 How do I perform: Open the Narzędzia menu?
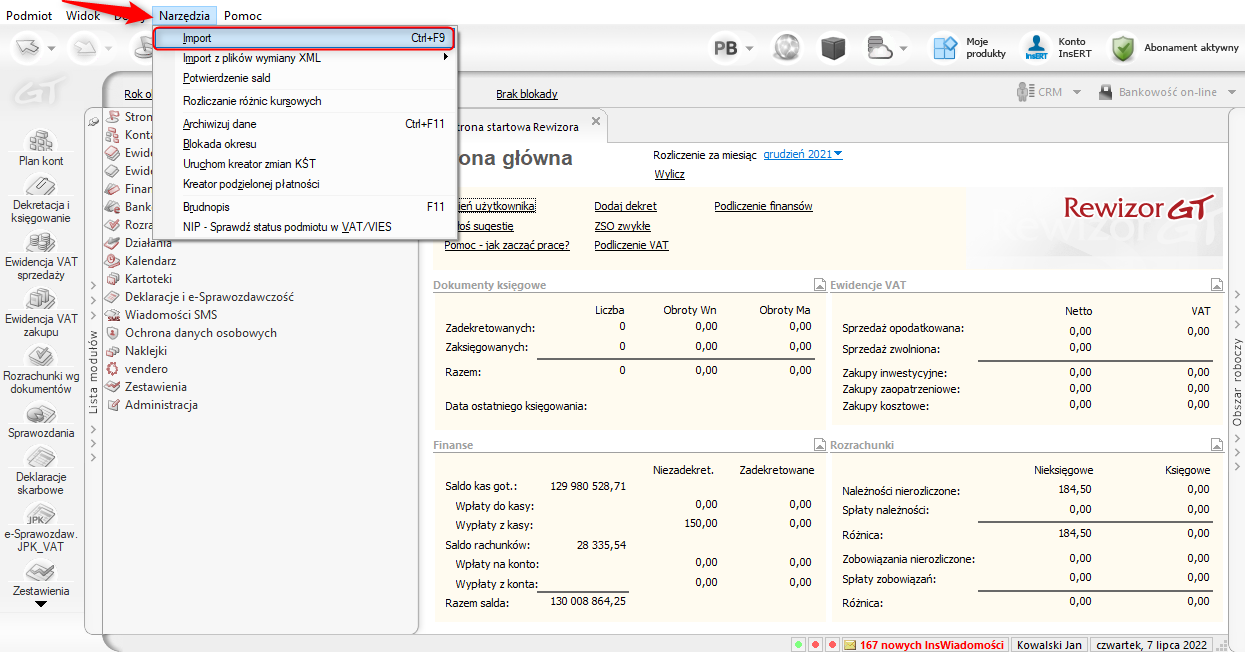(185, 16)
